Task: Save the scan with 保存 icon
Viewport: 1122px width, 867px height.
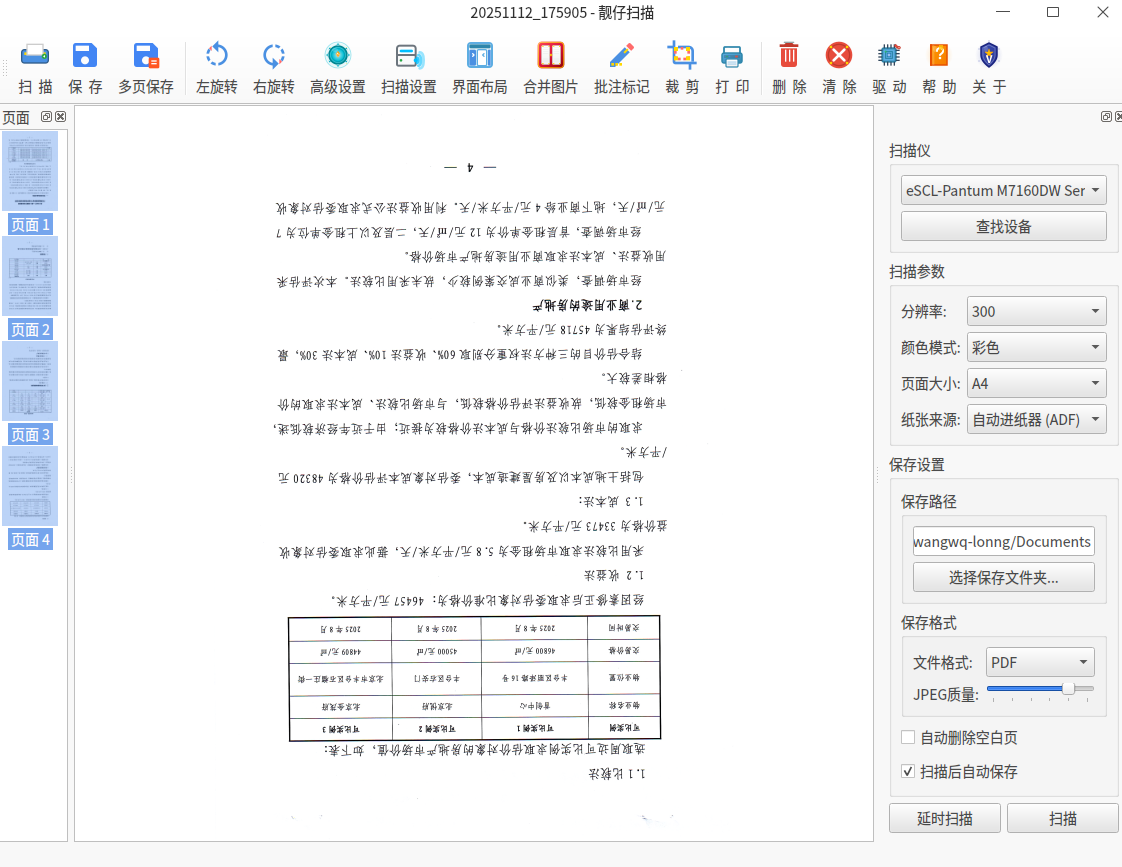Action: pyautogui.click(x=85, y=69)
